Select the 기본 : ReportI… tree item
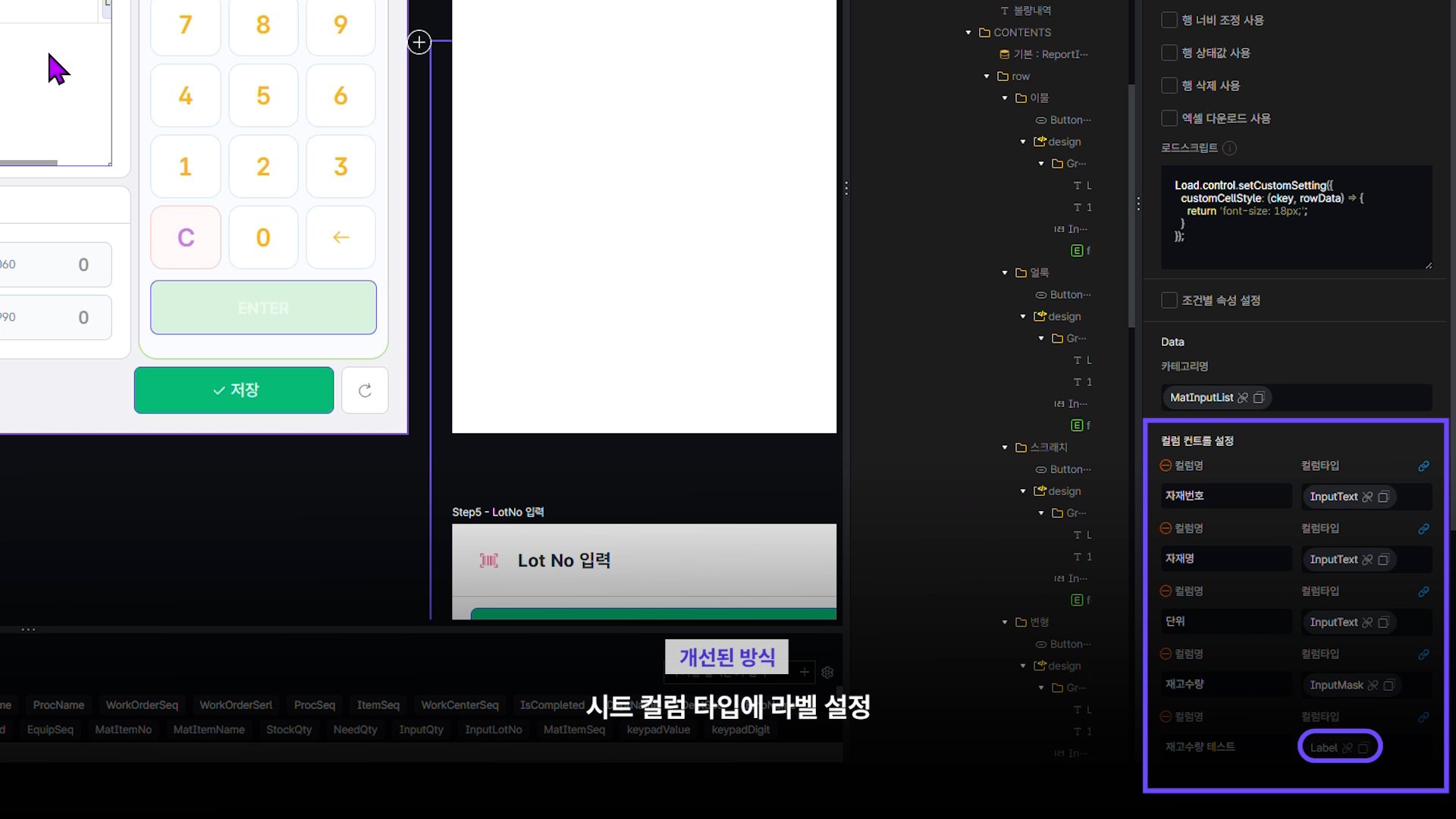Image resolution: width=1456 pixels, height=819 pixels. [1043, 55]
